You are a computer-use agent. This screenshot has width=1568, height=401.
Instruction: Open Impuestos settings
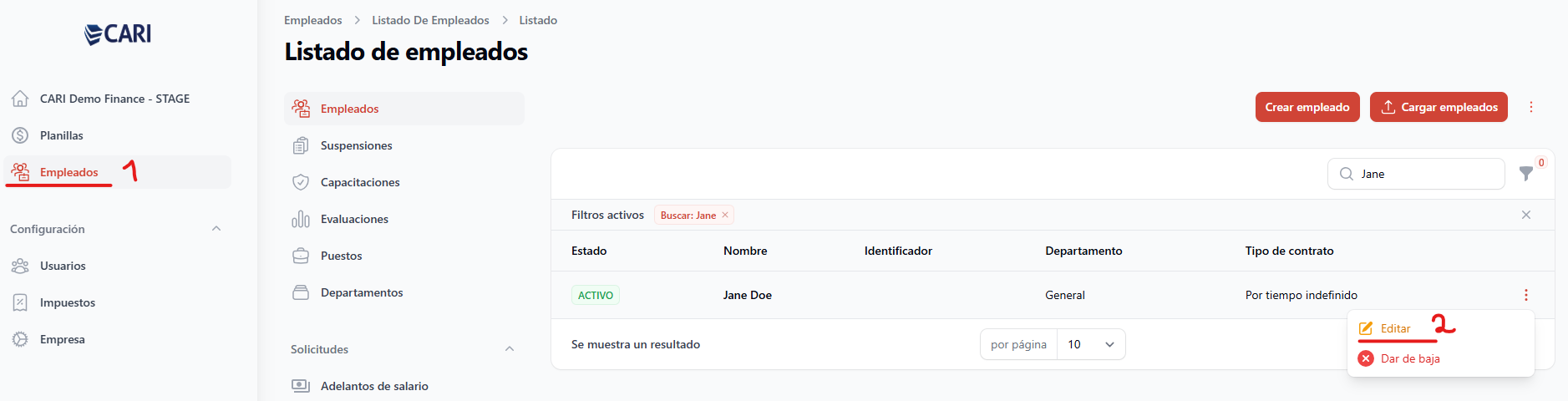68,302
